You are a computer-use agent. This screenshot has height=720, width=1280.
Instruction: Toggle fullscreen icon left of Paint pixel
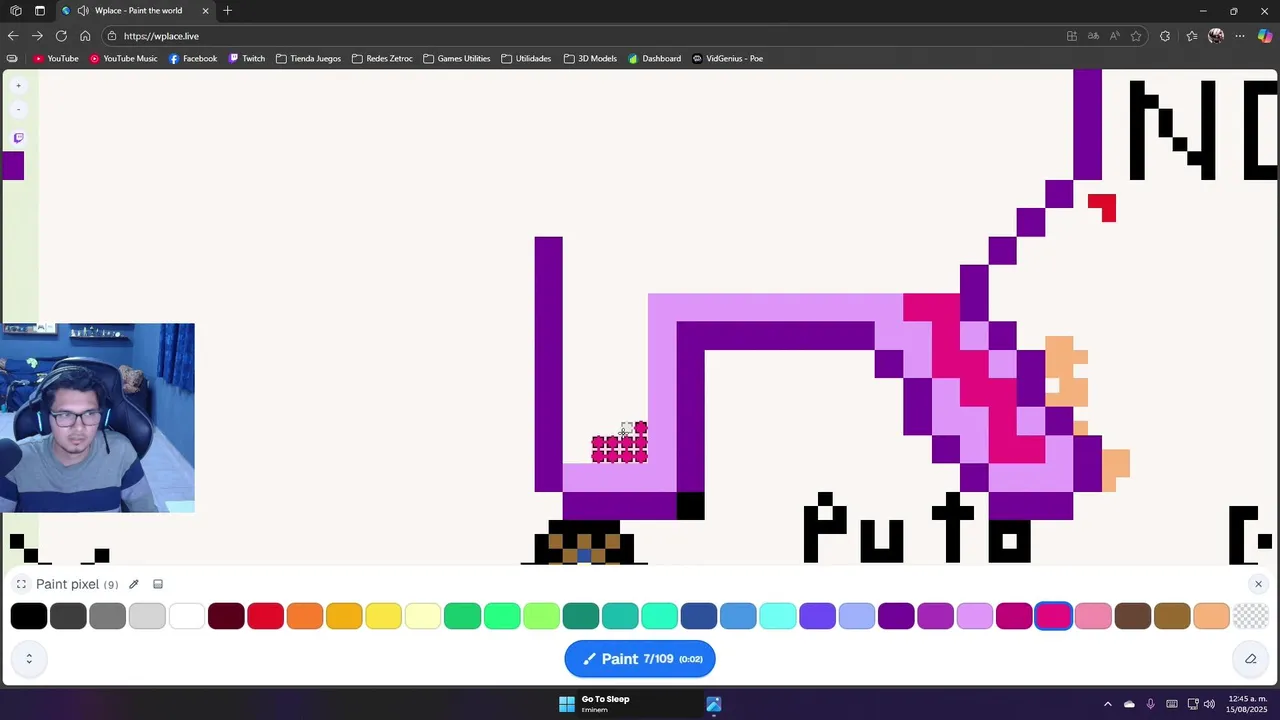21,584
